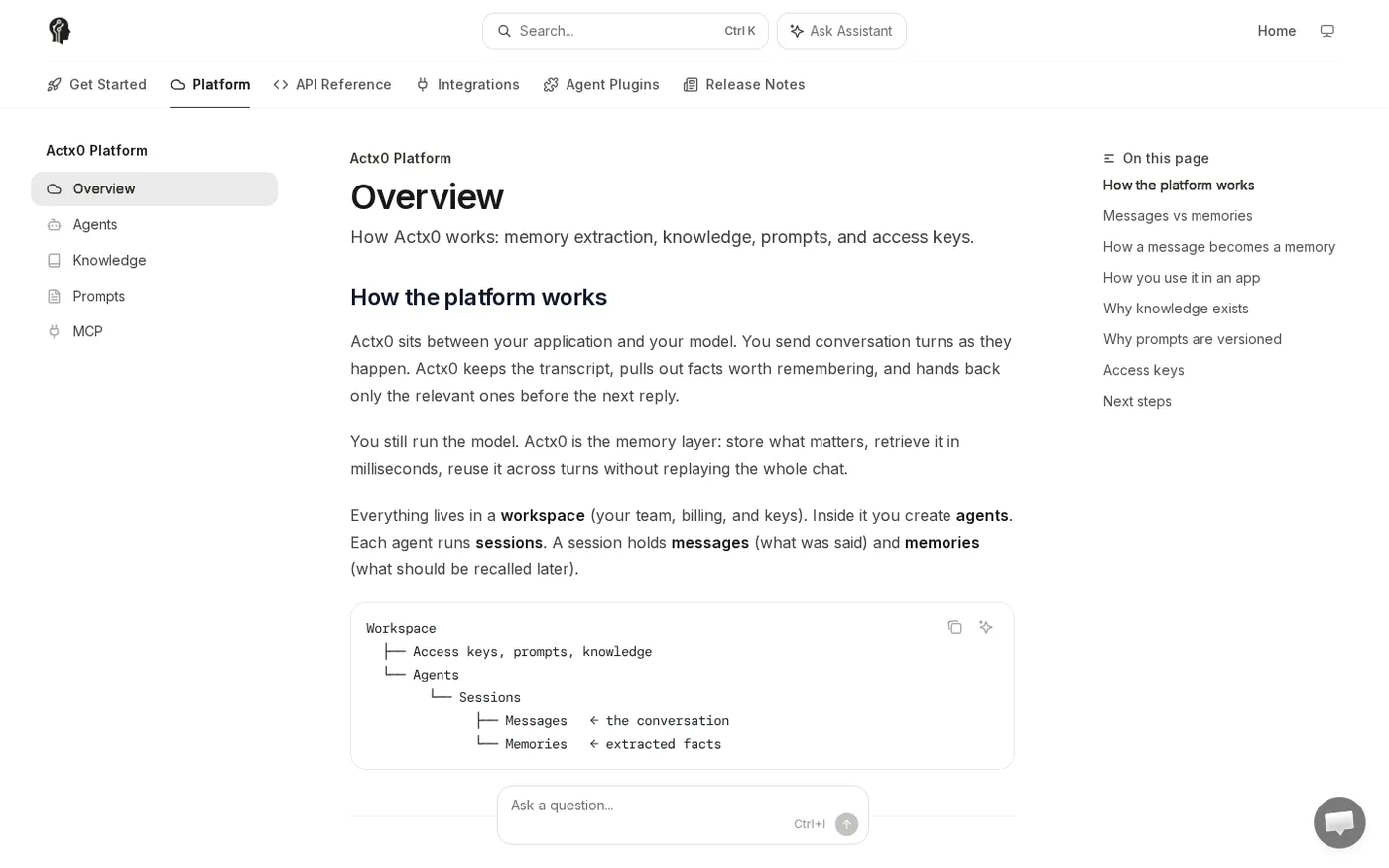The height and width of the screenshot is (868, 1389).
Task: Click the Ask Assistant button
Action: tap(841, 31)
